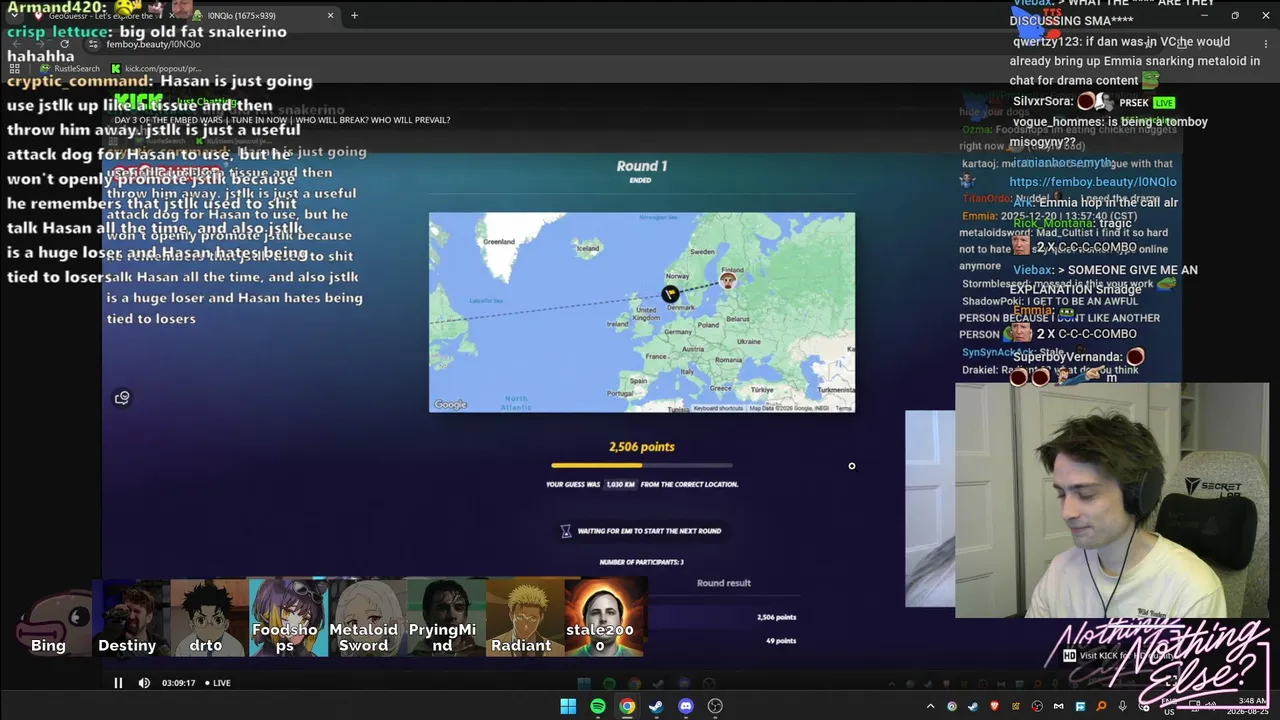Click 'NUMBER OF PARTICIPANTS: 3' text
1280x720 pixels.
point(642,562)
